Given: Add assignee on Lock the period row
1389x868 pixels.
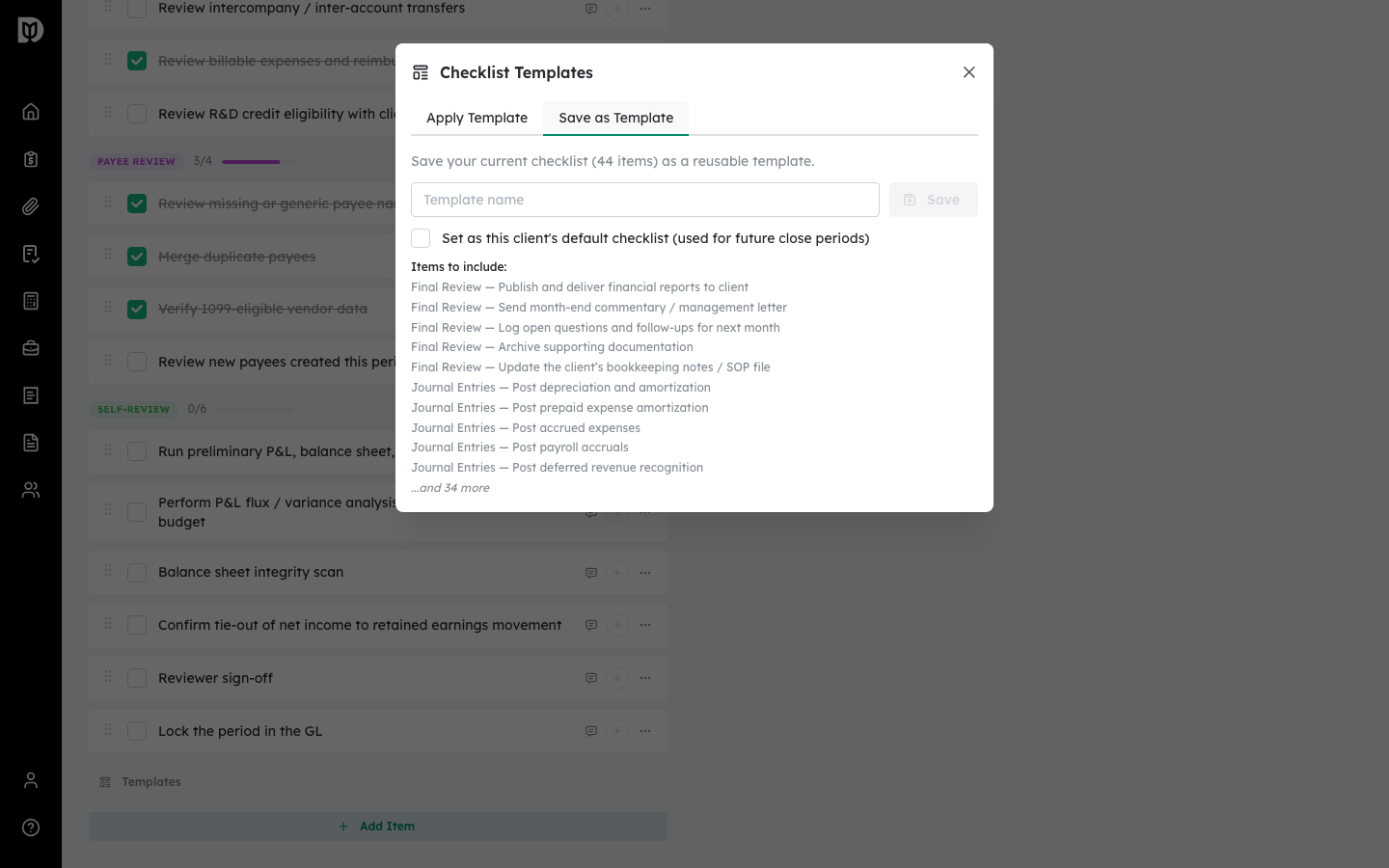Looking at the screenshot, I should (617, 731).
